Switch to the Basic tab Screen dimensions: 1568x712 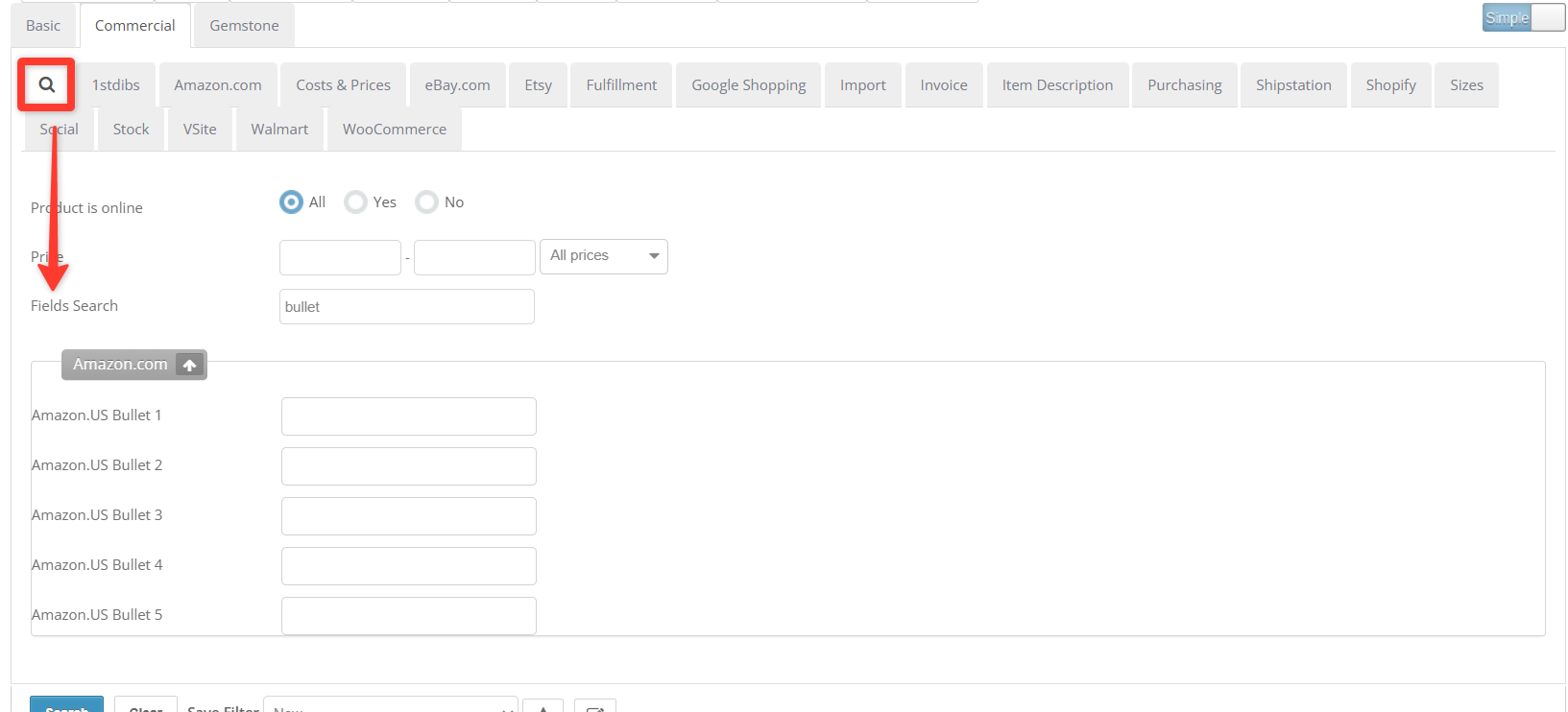[43, 26]
